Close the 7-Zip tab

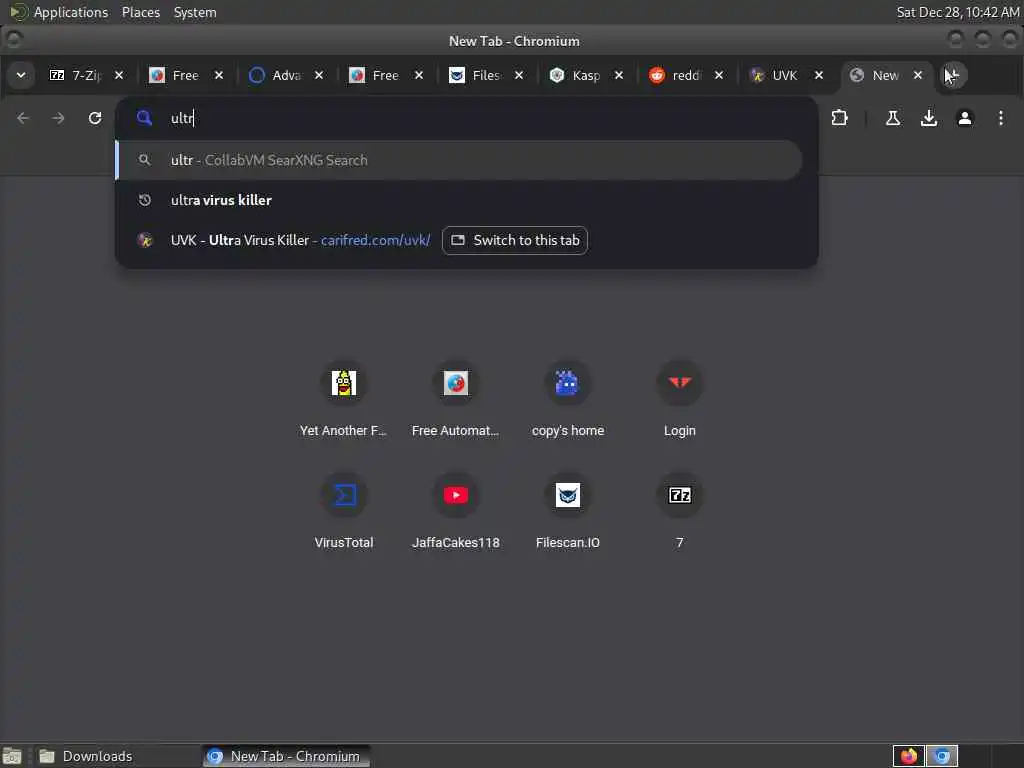119,75
